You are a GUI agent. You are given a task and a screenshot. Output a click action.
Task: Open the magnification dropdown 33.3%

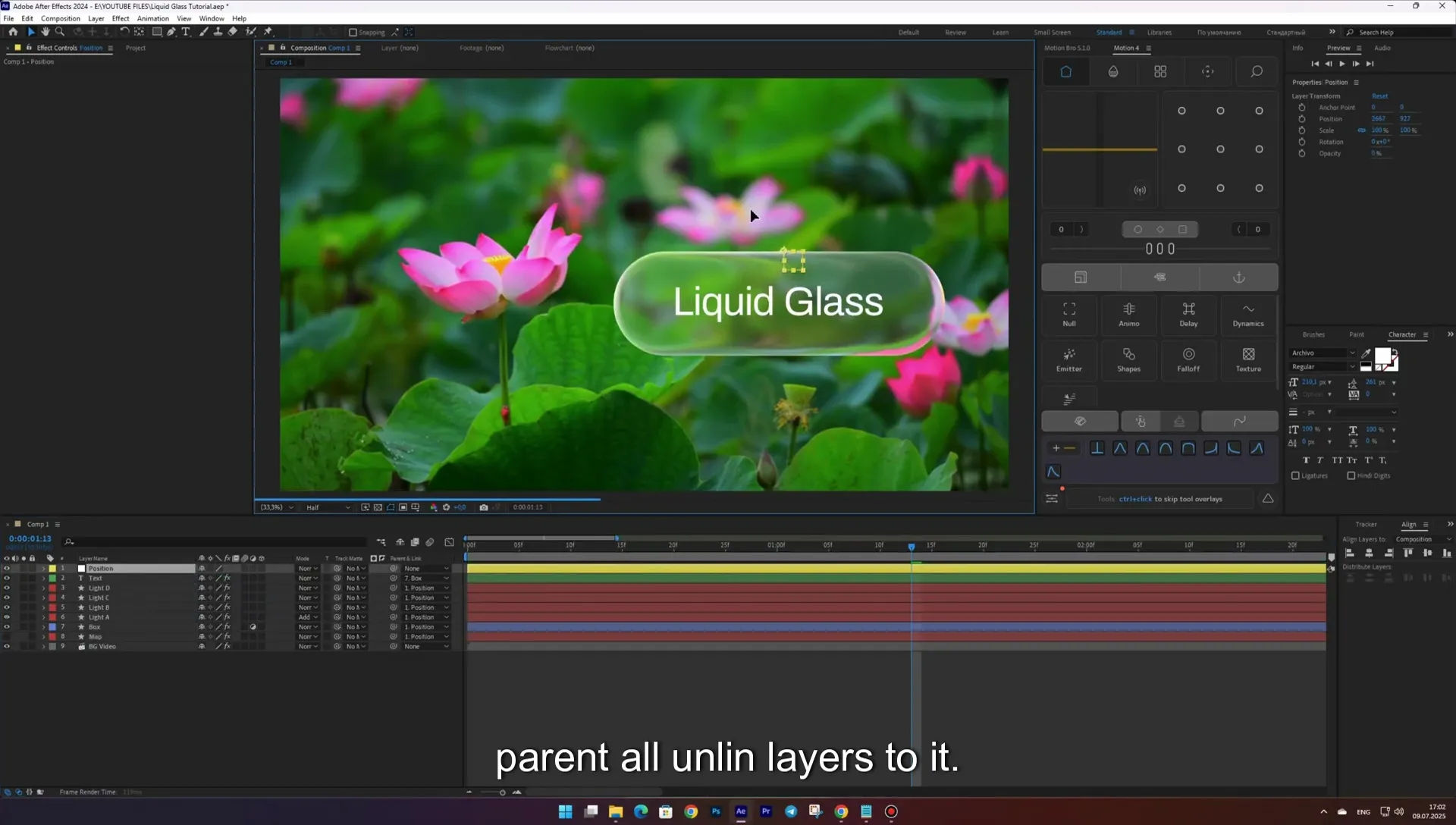[x=276, y=507]
